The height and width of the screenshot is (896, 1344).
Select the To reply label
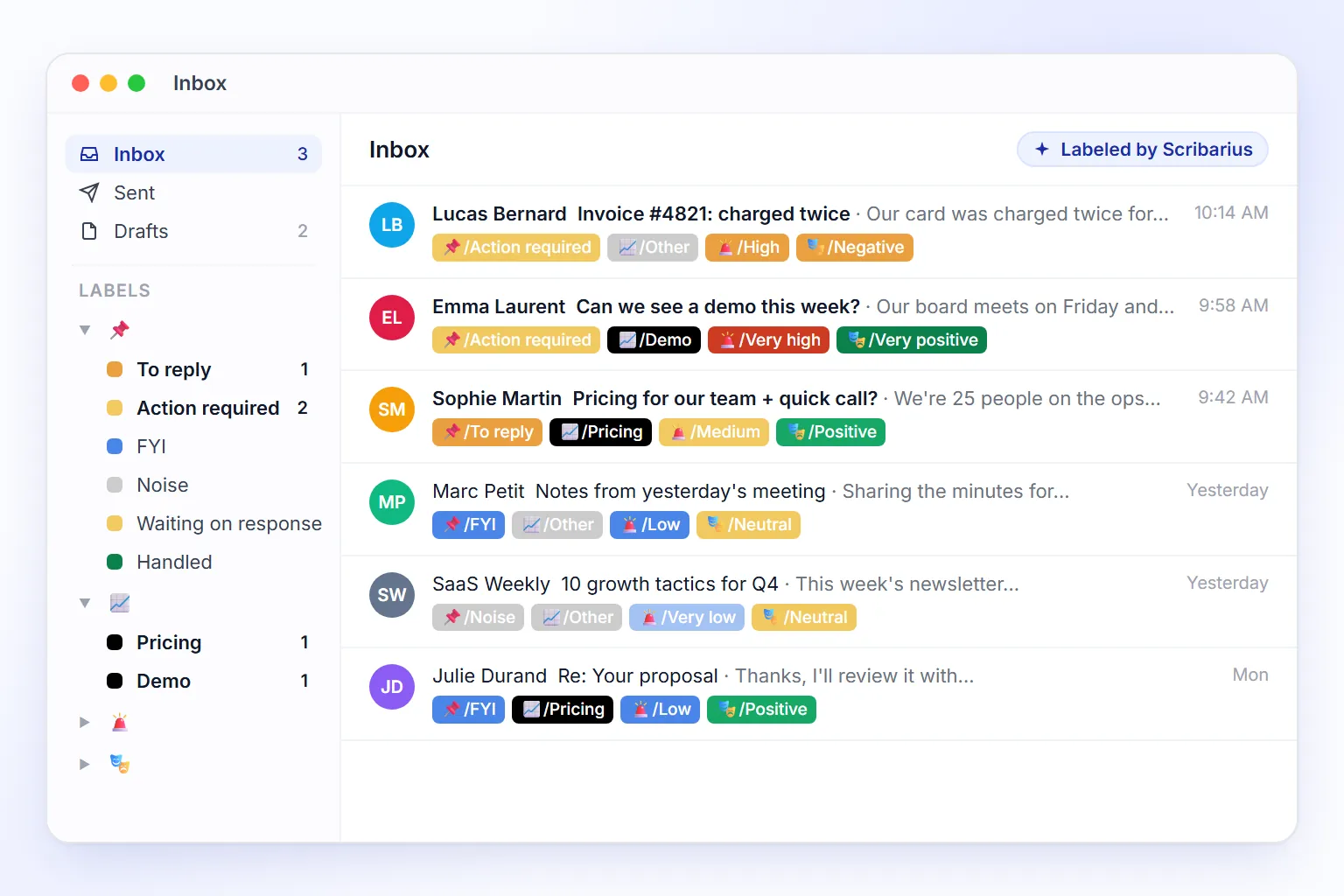pyautogui.click(x=208, y=369)
